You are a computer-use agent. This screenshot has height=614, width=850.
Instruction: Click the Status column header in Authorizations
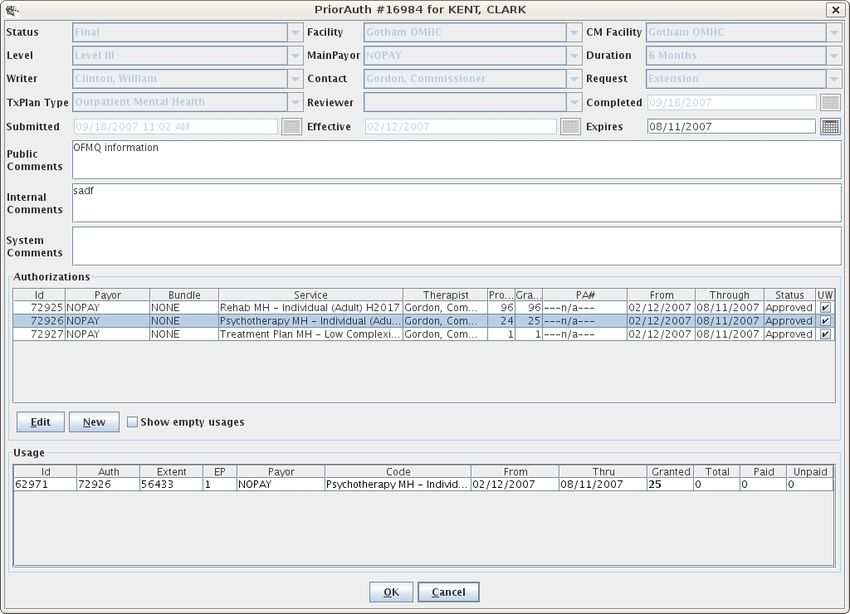[x=789, y=295]
